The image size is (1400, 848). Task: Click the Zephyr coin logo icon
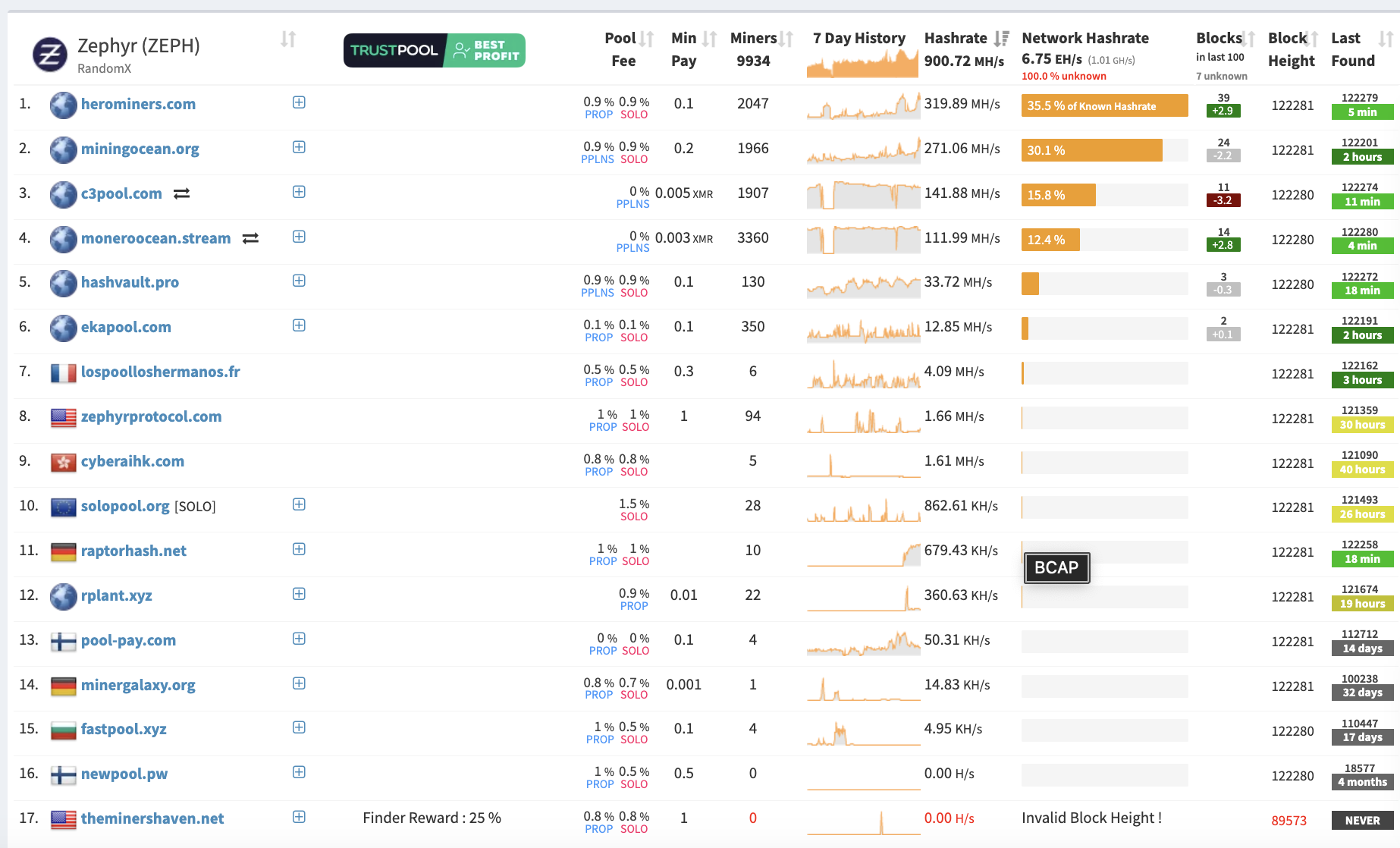50,55
